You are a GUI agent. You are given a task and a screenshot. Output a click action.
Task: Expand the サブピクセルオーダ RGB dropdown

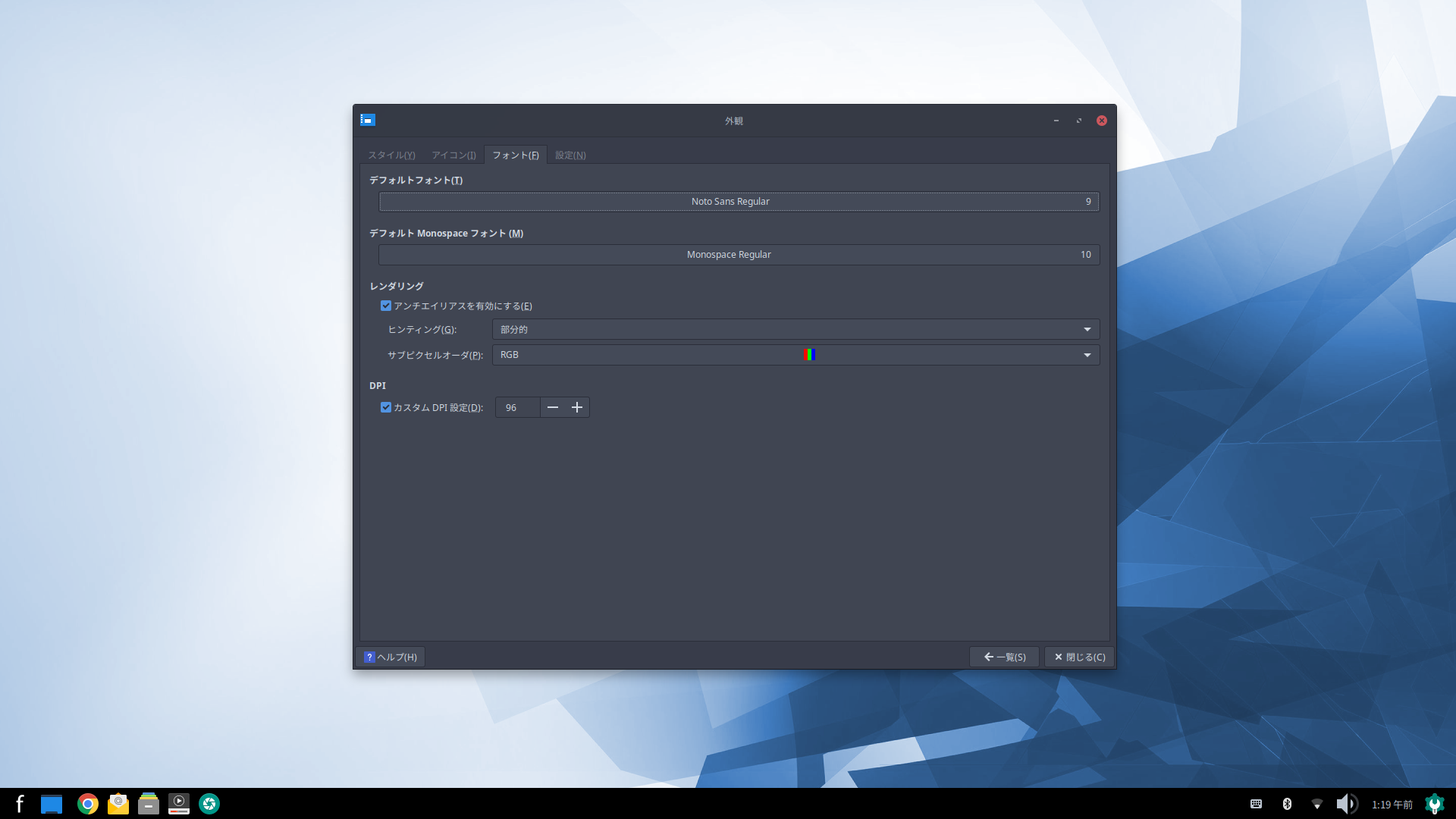tap(795, 355)
